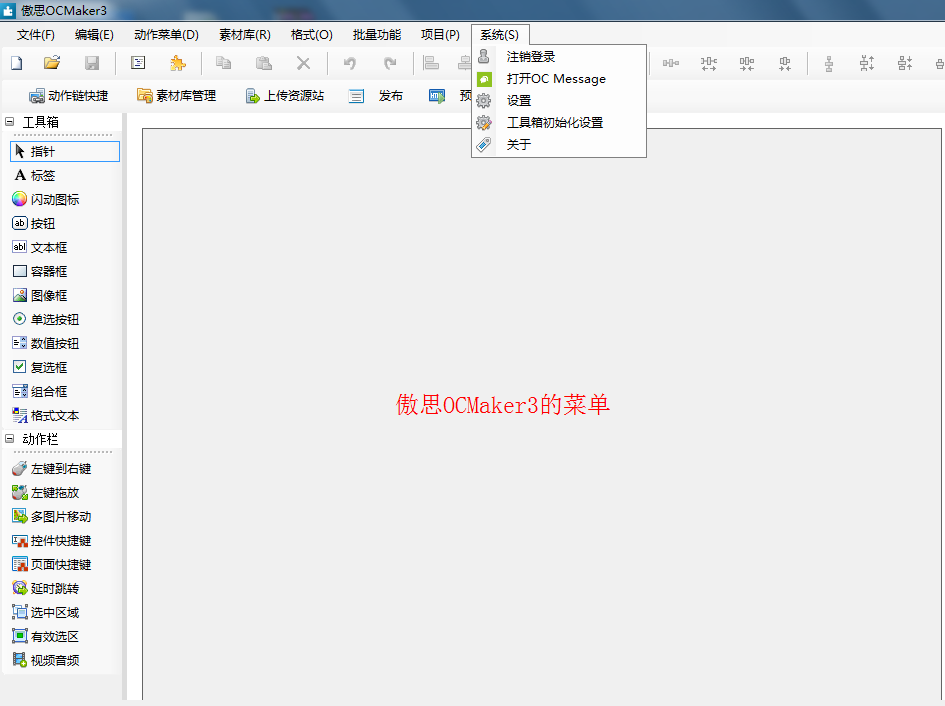Click equal vertical spacing icon
945x706 pixels.
[x=829, y=63]
